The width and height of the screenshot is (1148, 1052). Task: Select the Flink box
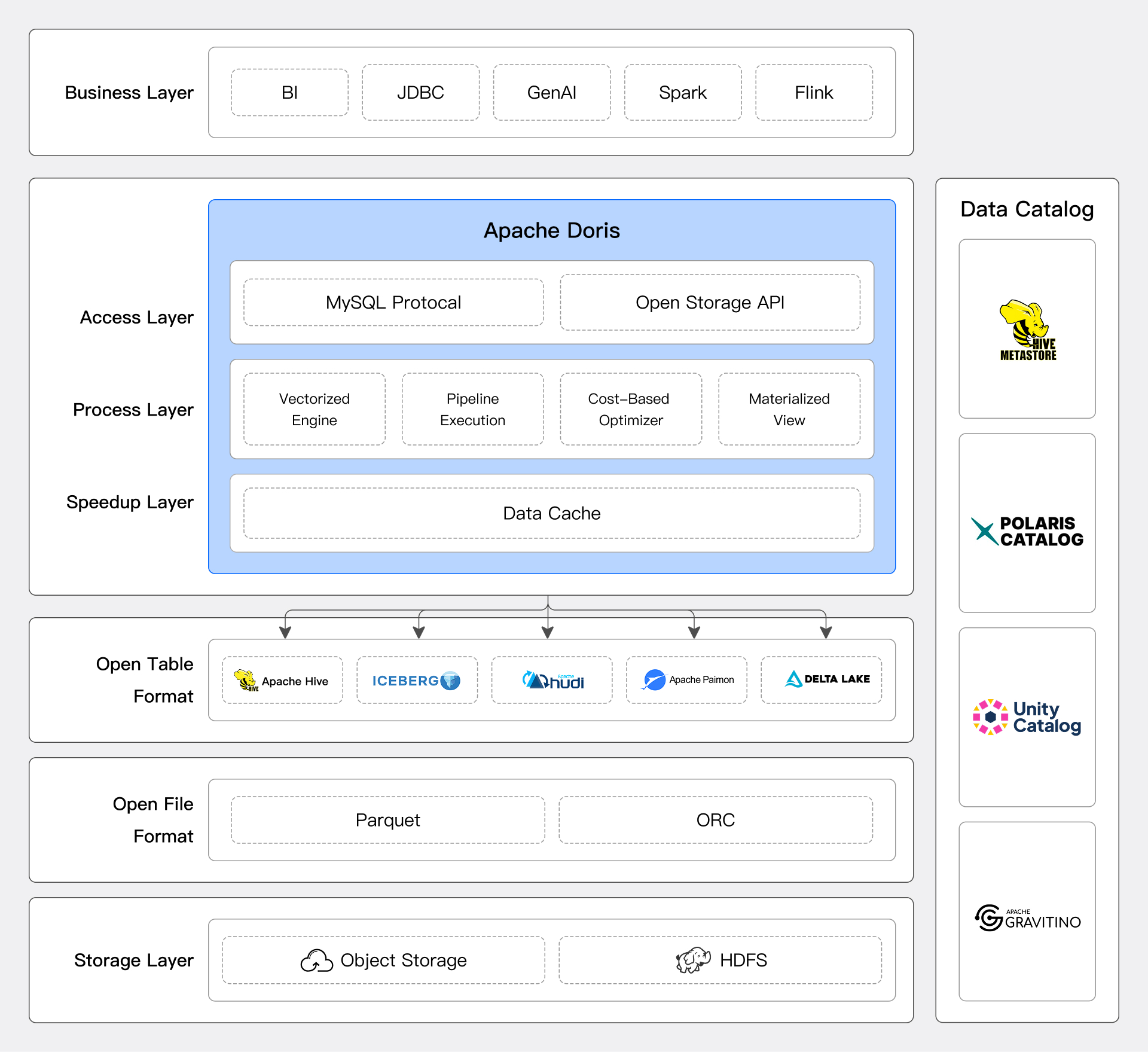coord(813,93)
